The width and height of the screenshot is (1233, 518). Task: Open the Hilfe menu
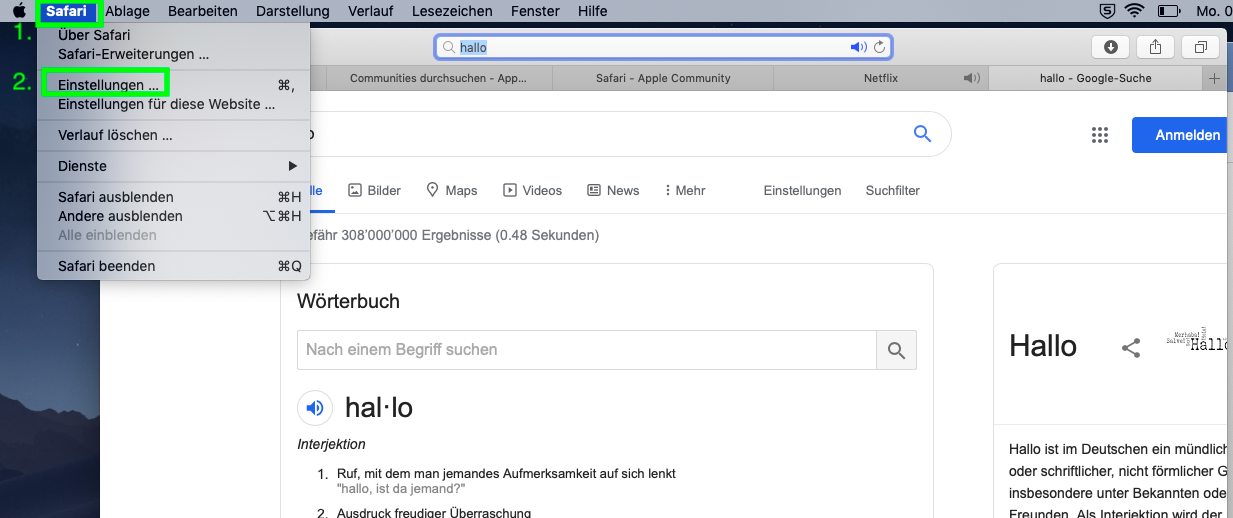(593, 11)
